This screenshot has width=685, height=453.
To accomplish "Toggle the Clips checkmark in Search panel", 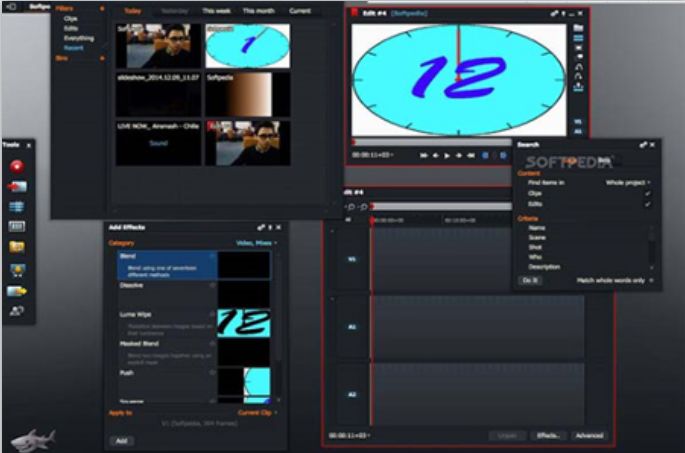I will pyautogui.click(x=648, y=194).
